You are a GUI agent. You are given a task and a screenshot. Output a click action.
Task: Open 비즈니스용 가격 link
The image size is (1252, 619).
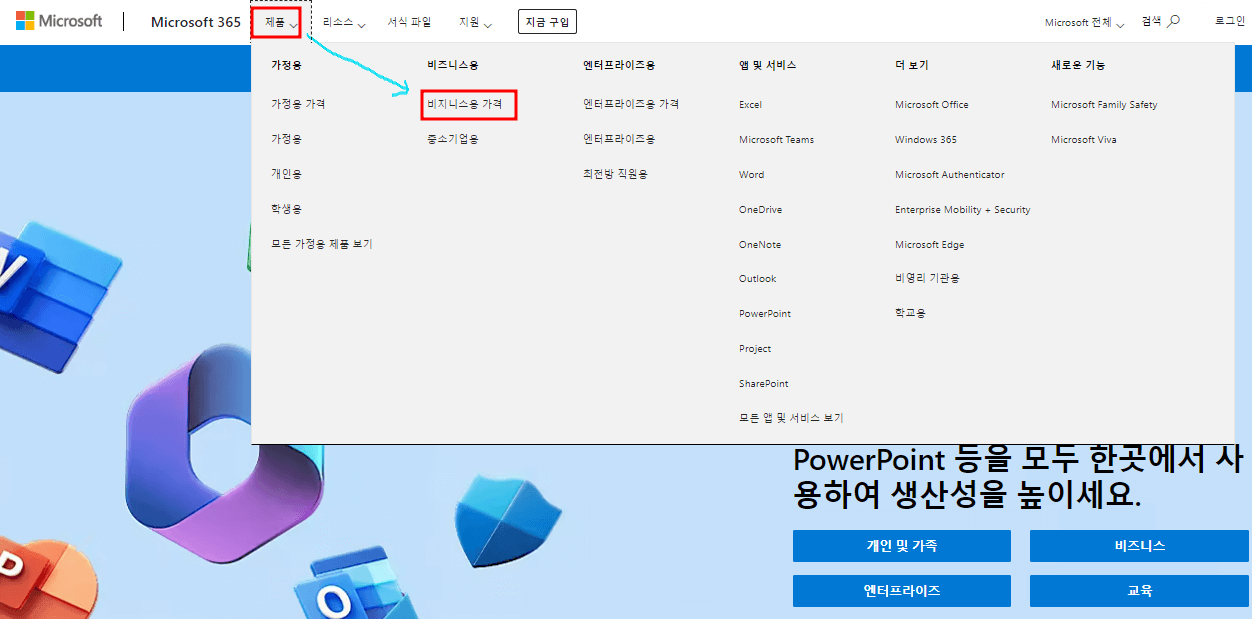(465, 103)
